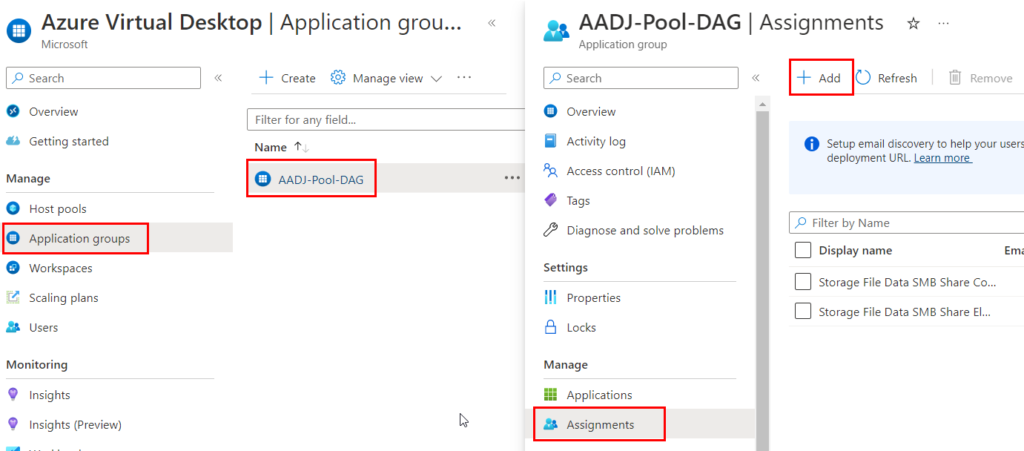Click the Refresh icon in assignments toolbar
This screenshot has height=451, width=1024.
tap(864, 78)
